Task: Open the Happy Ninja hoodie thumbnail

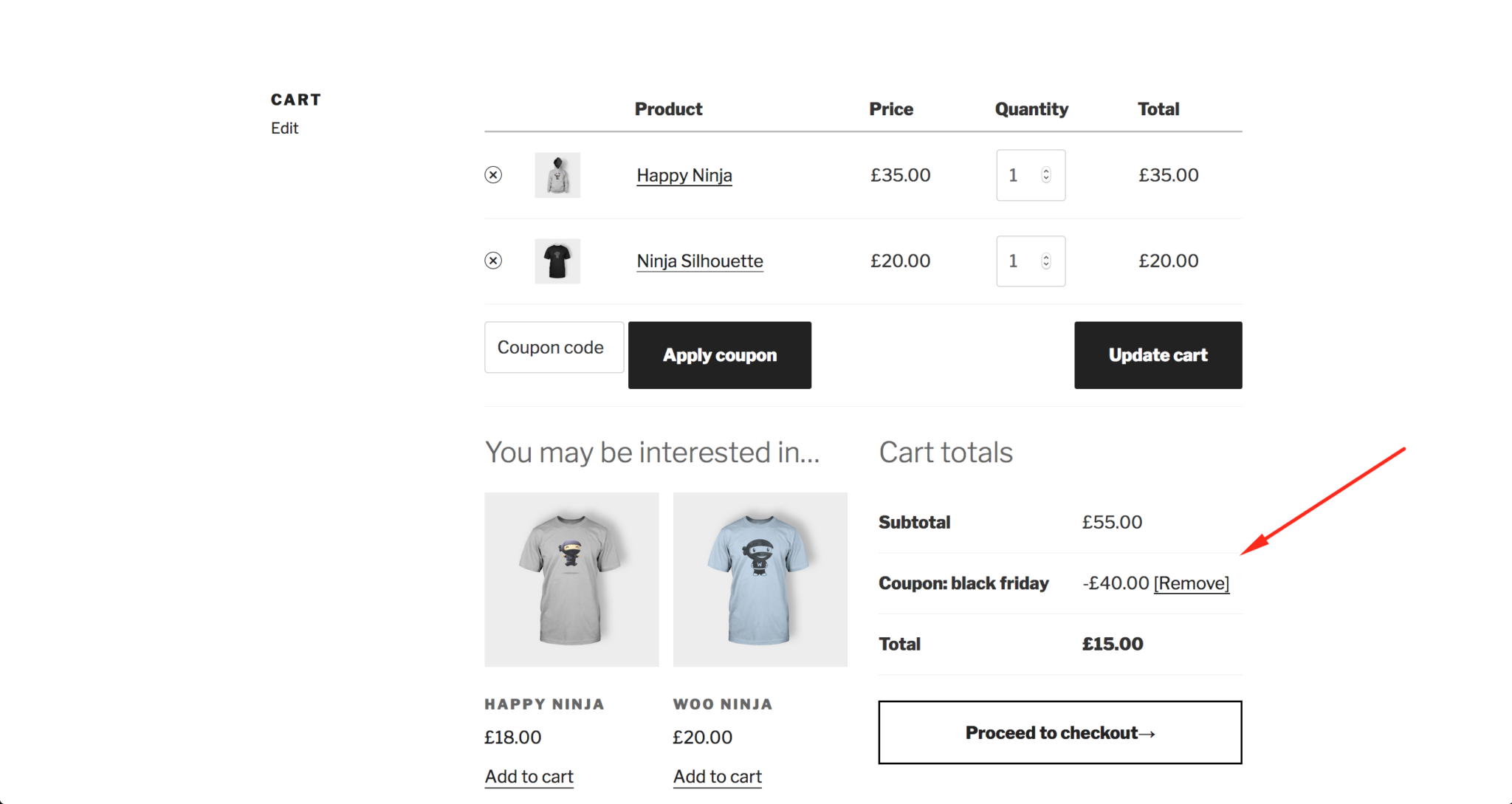Action: click(557, 175)
